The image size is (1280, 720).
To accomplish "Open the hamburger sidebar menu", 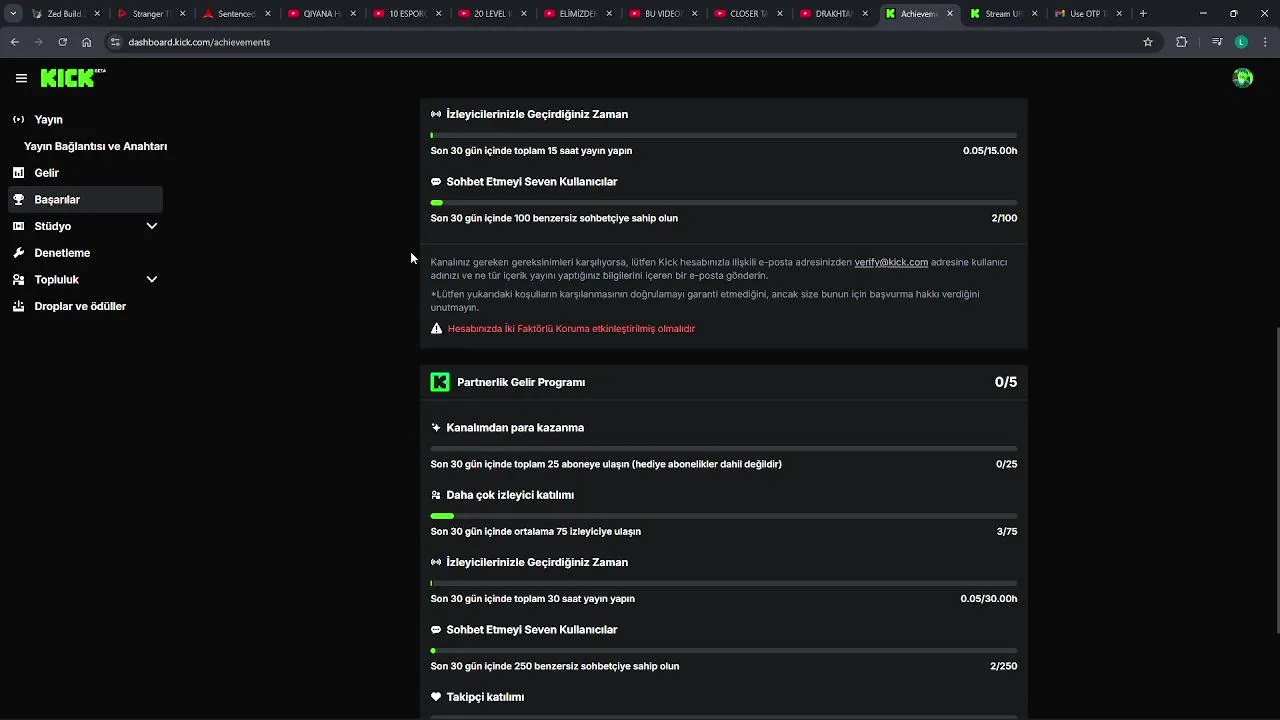I will [x=21, y=78].
